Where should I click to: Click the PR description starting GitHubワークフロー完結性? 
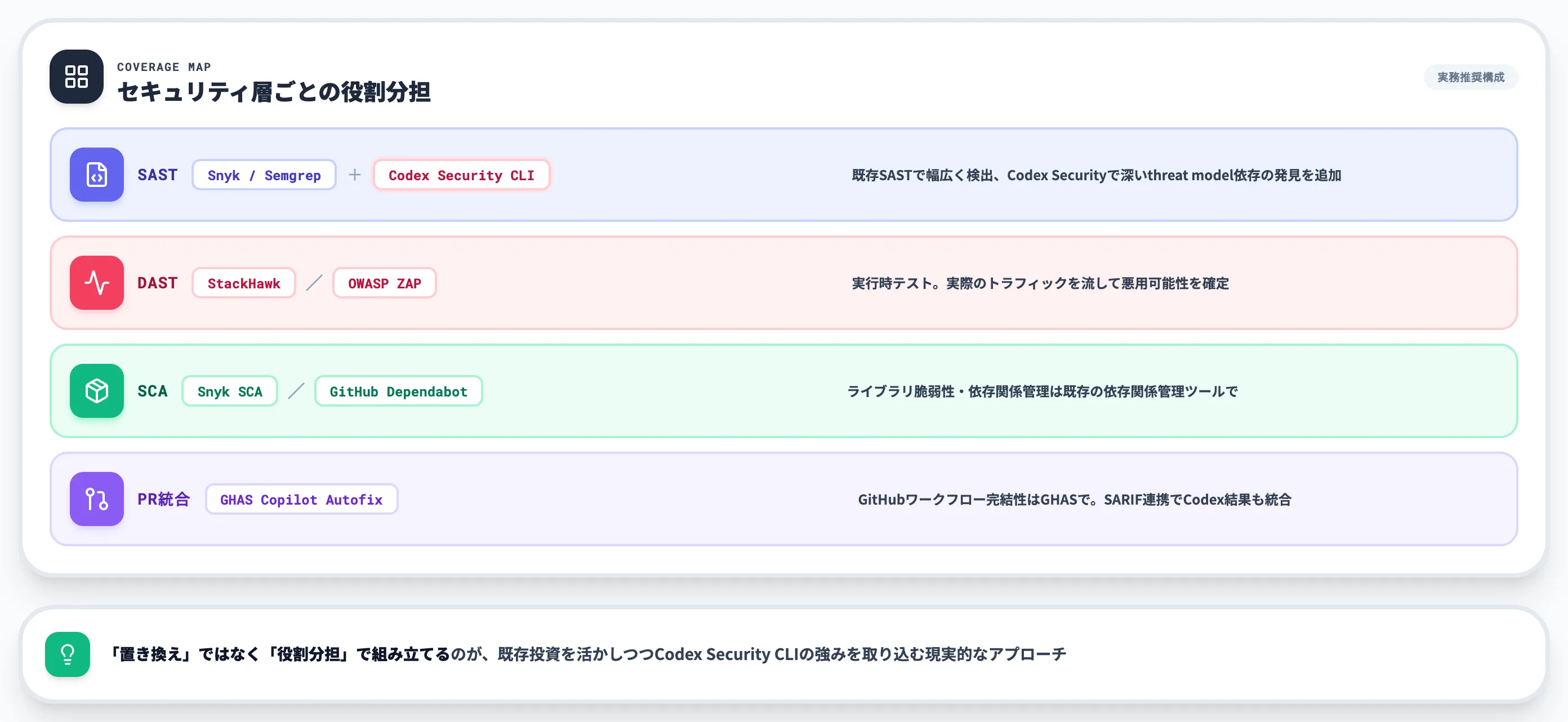1075,500
